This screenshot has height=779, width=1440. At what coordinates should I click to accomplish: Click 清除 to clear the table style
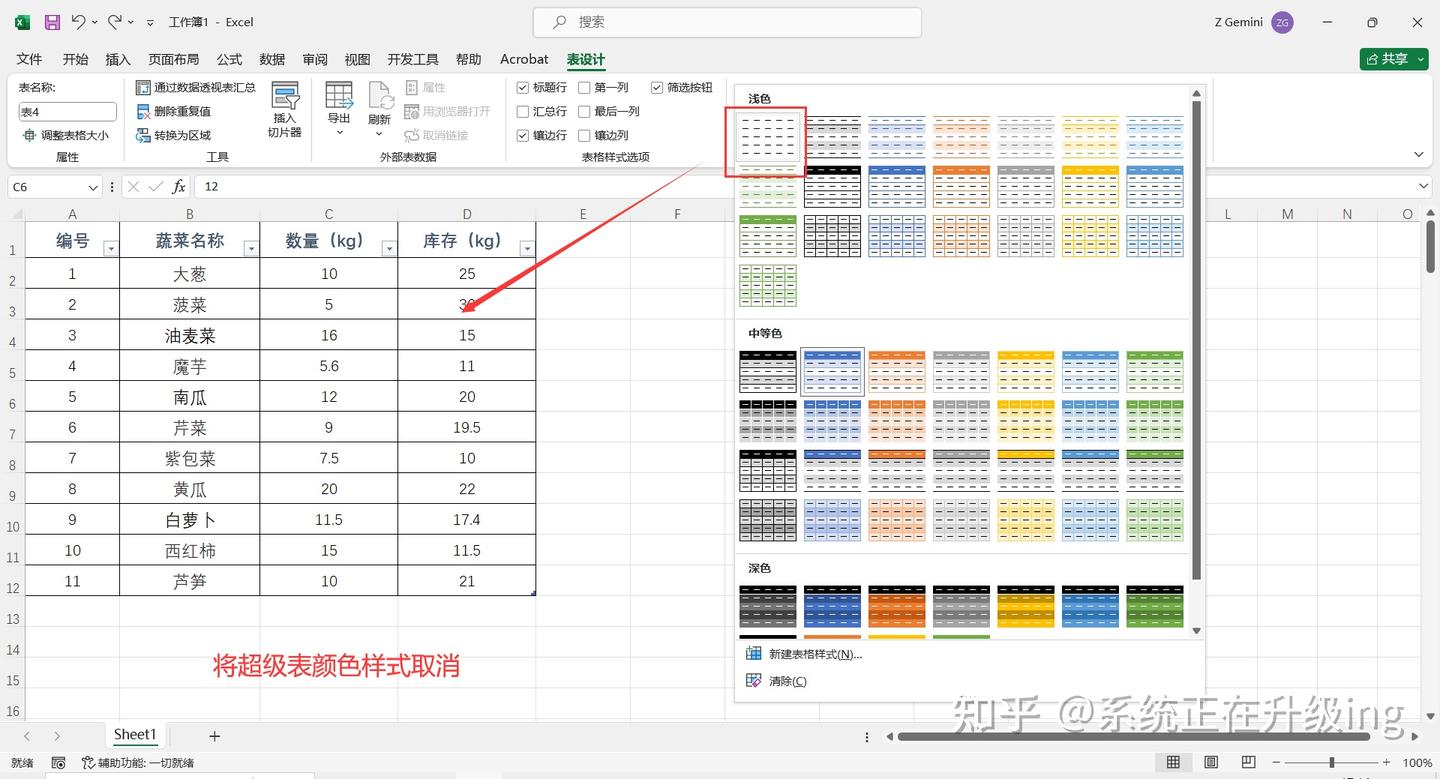point(788,681)
